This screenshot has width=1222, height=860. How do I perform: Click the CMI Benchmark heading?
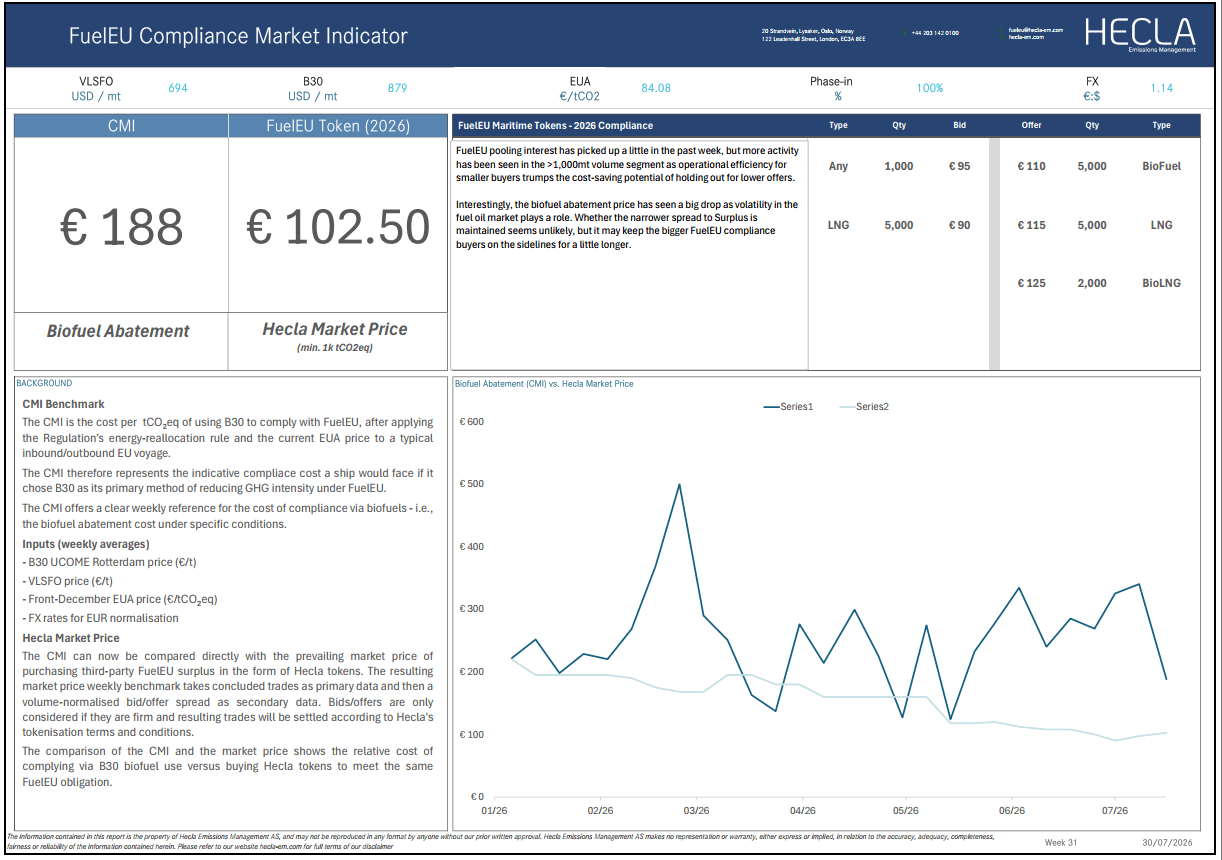pyautogui.click(x=63, y=404)
